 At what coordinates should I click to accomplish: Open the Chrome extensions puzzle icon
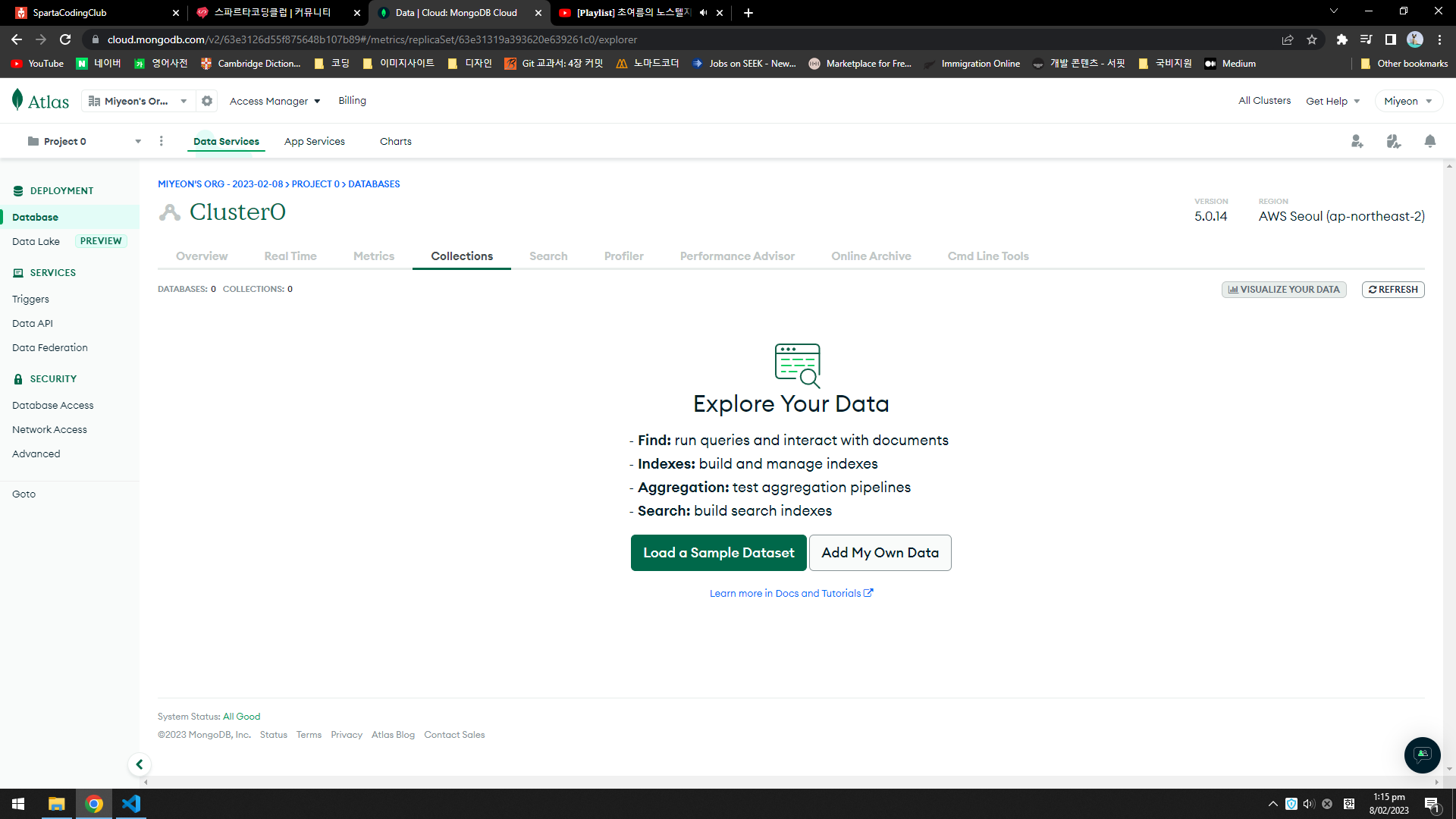[1341, 39]
